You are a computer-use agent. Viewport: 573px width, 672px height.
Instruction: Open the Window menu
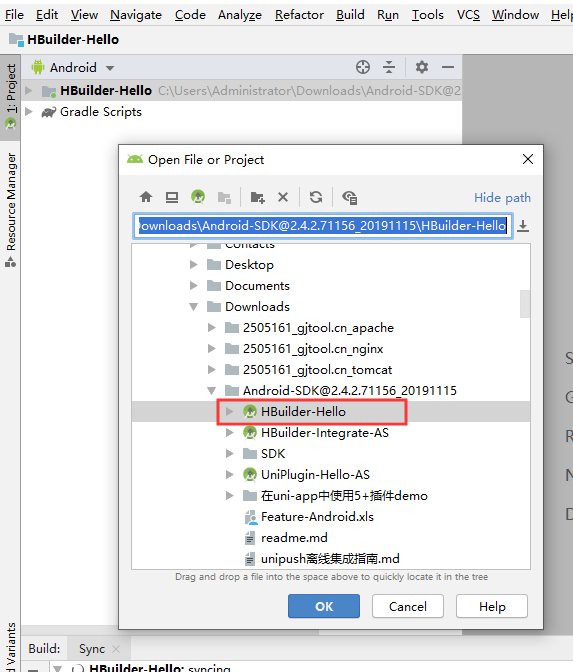tap(515, 15)
